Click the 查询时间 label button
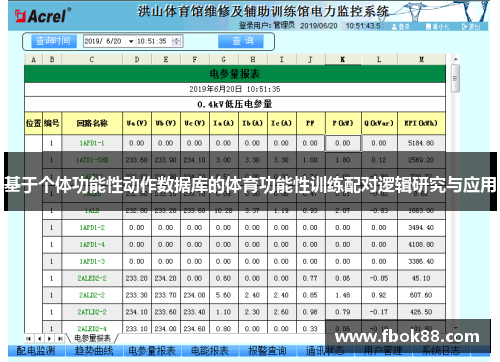Viewport: 500px width, 362px height. click(53, 41)
